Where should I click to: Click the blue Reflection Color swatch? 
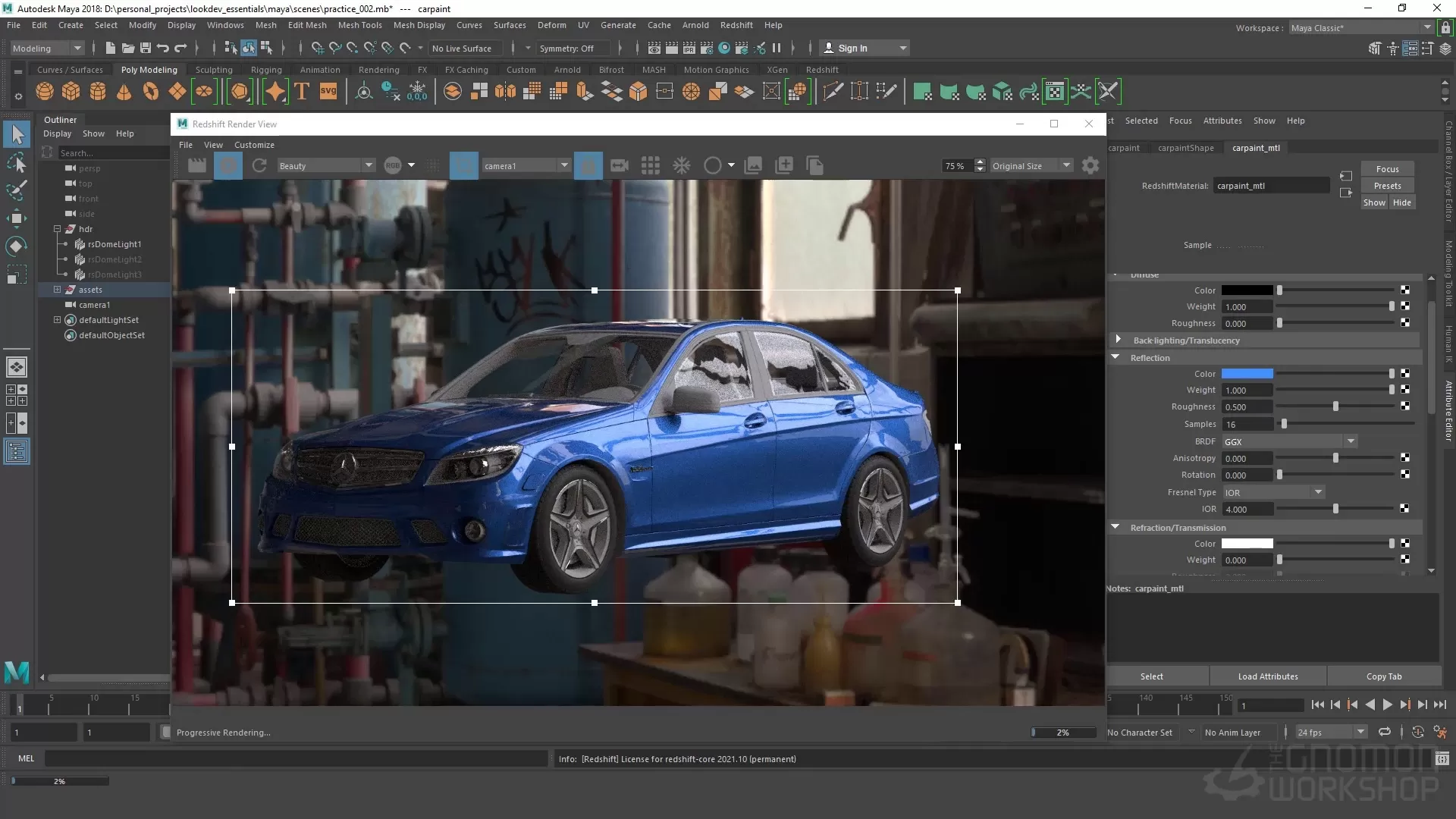pyautogui.click(x=1247, y=374)
